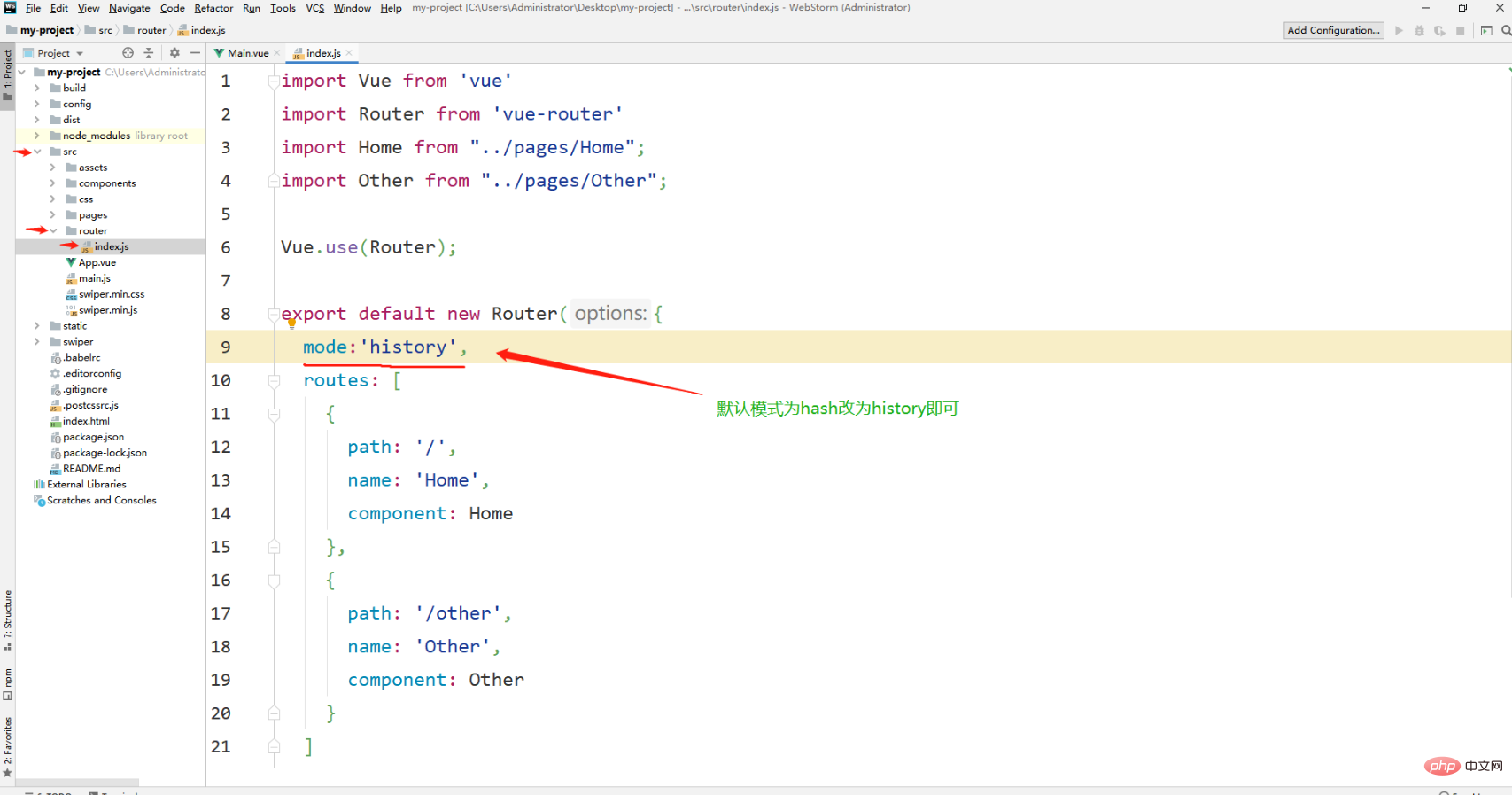Open Search Everywhere magnifier icon
Viewport: 1512px width, 795px height.
click(x=1505, y=30)
